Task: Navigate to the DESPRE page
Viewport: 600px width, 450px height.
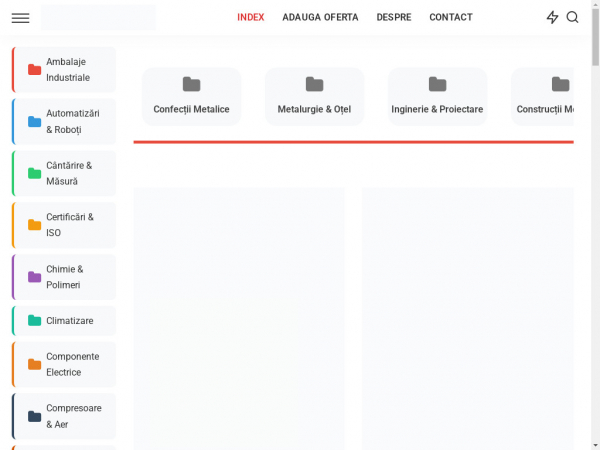Action: (x=394, y=17)
